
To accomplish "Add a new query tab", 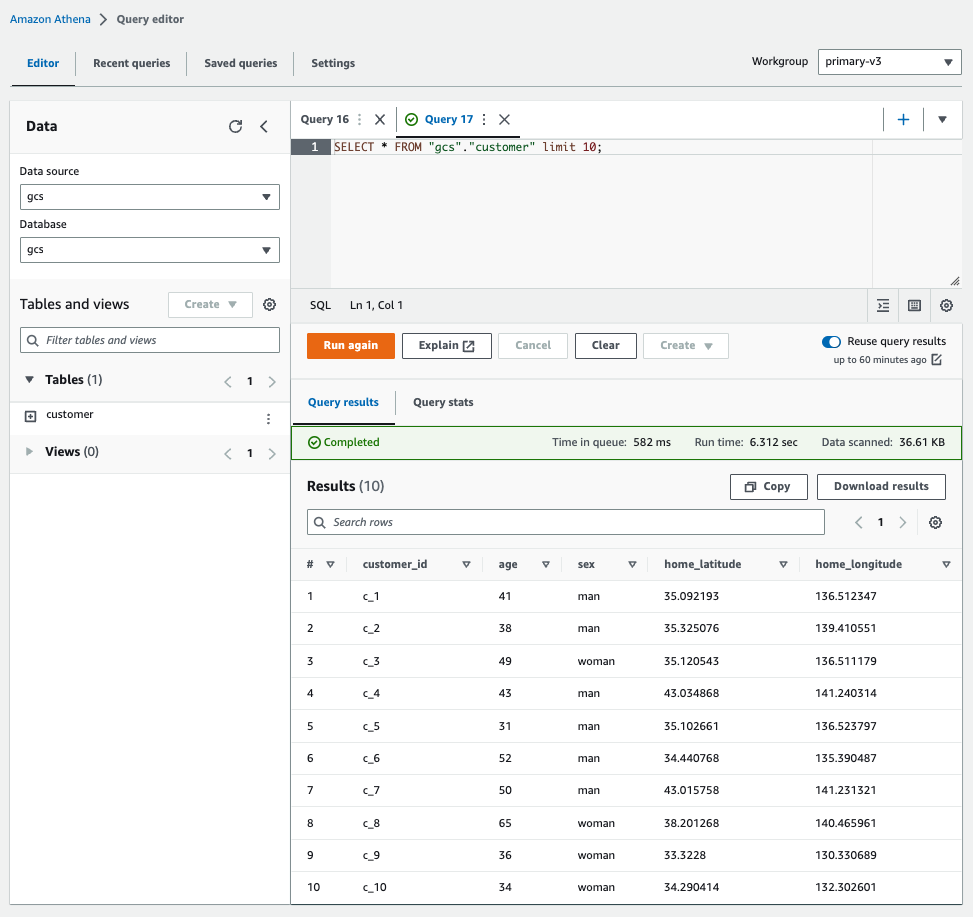I will (x=903, y=119).
